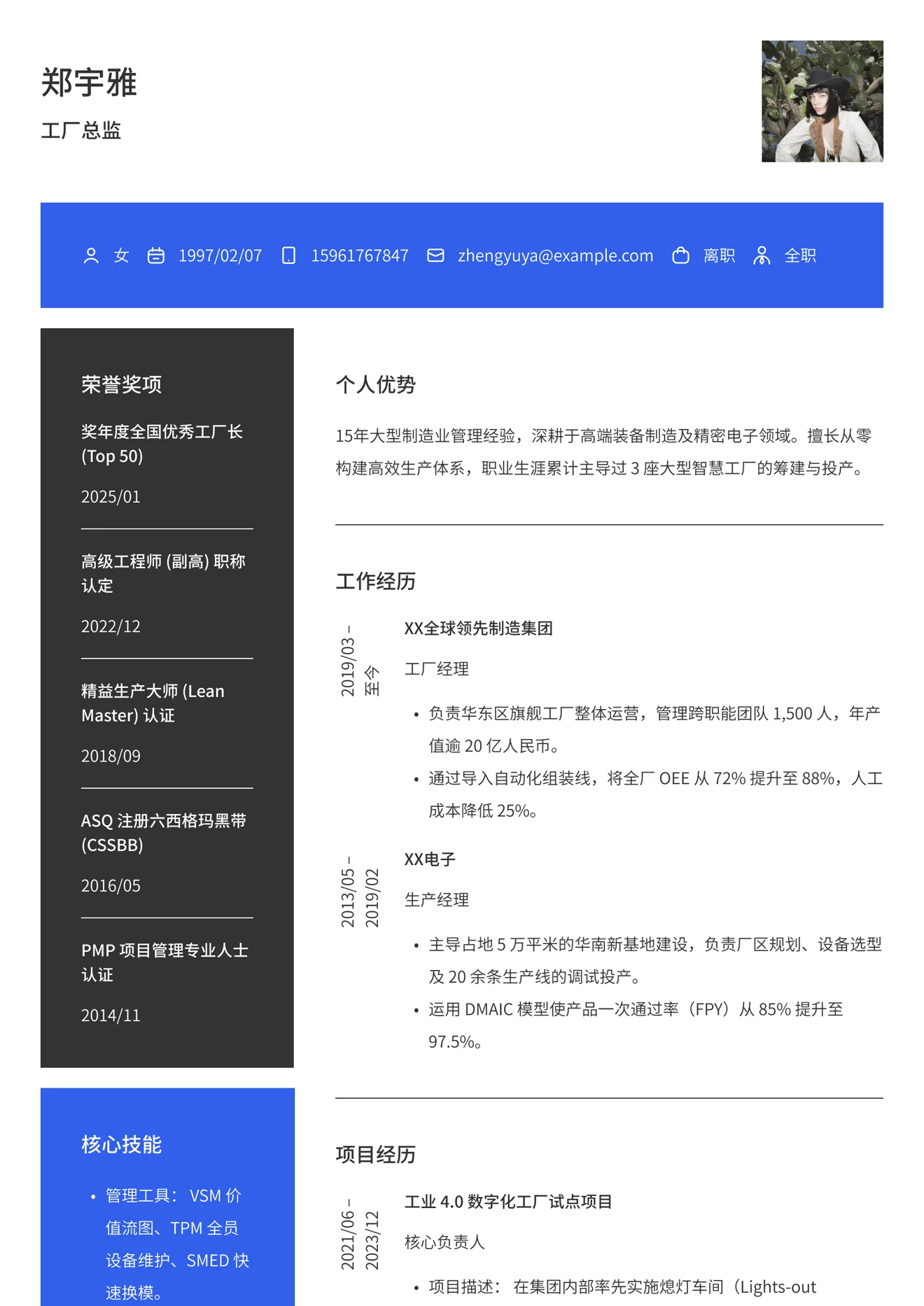
Task: Click the phone icon beside 15961767847
Action: (288, 255)
